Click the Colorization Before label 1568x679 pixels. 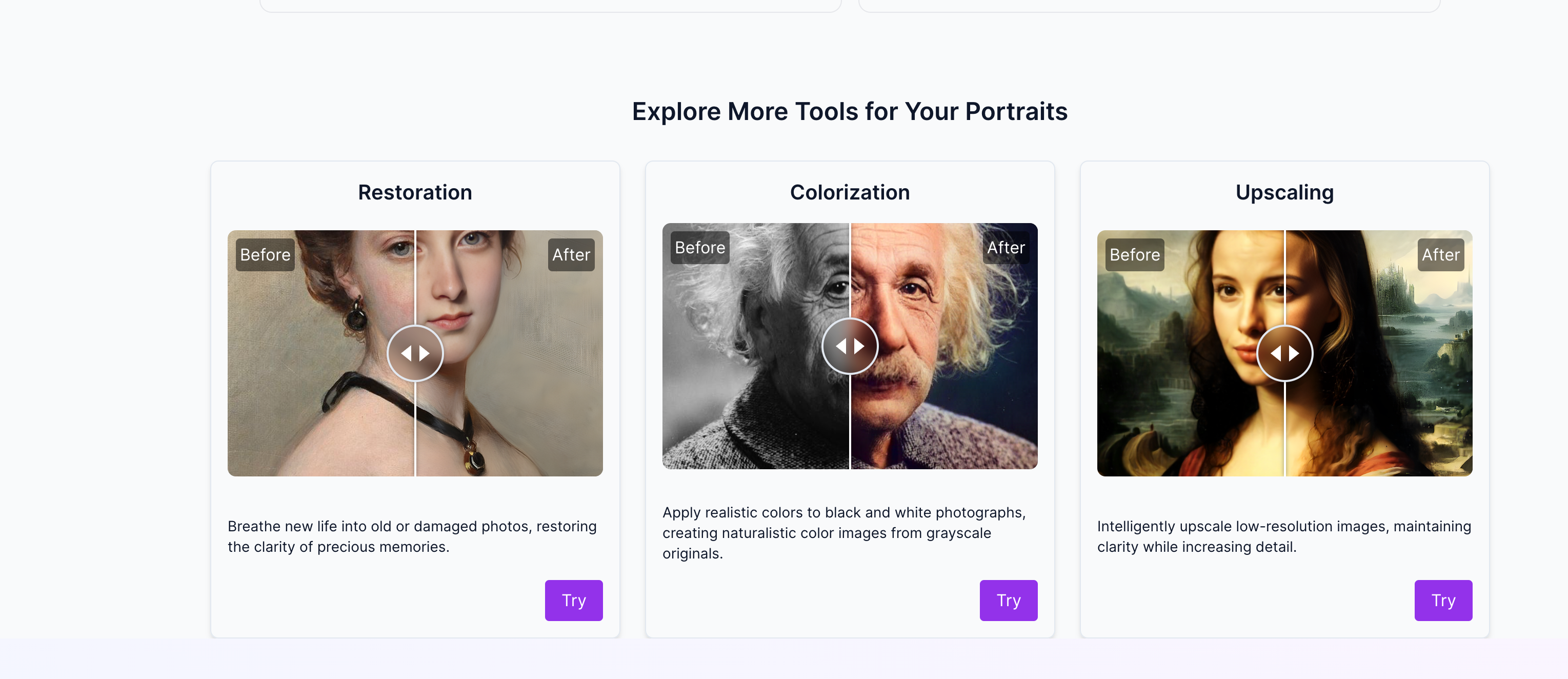tap(699, 247)
